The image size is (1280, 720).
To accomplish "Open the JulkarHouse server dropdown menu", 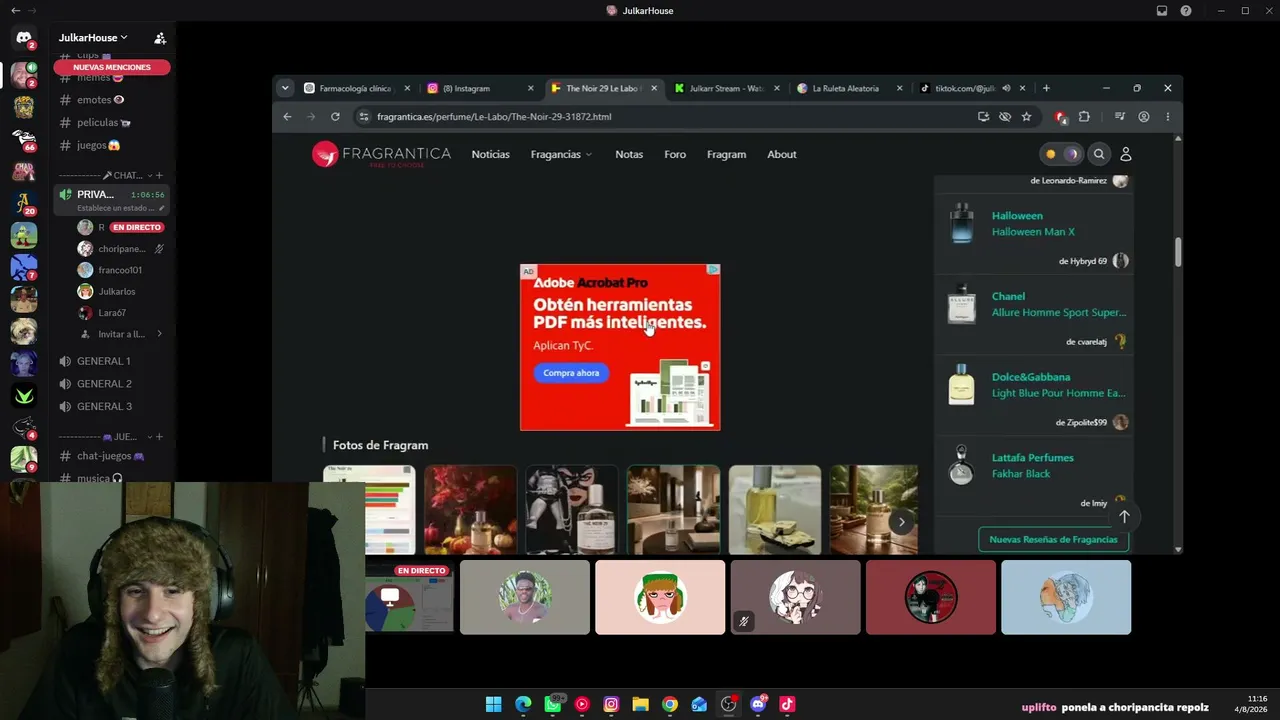I will 93,38.
